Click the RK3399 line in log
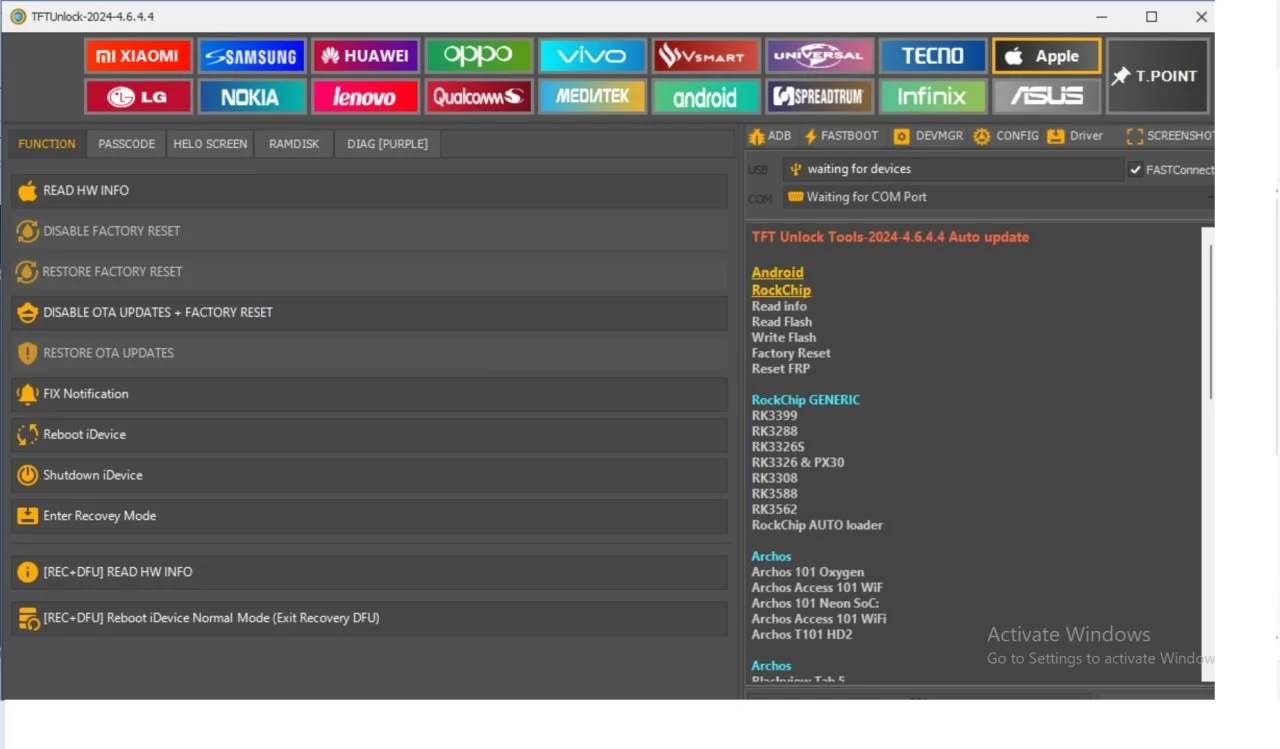 click(x=775, y=416)
